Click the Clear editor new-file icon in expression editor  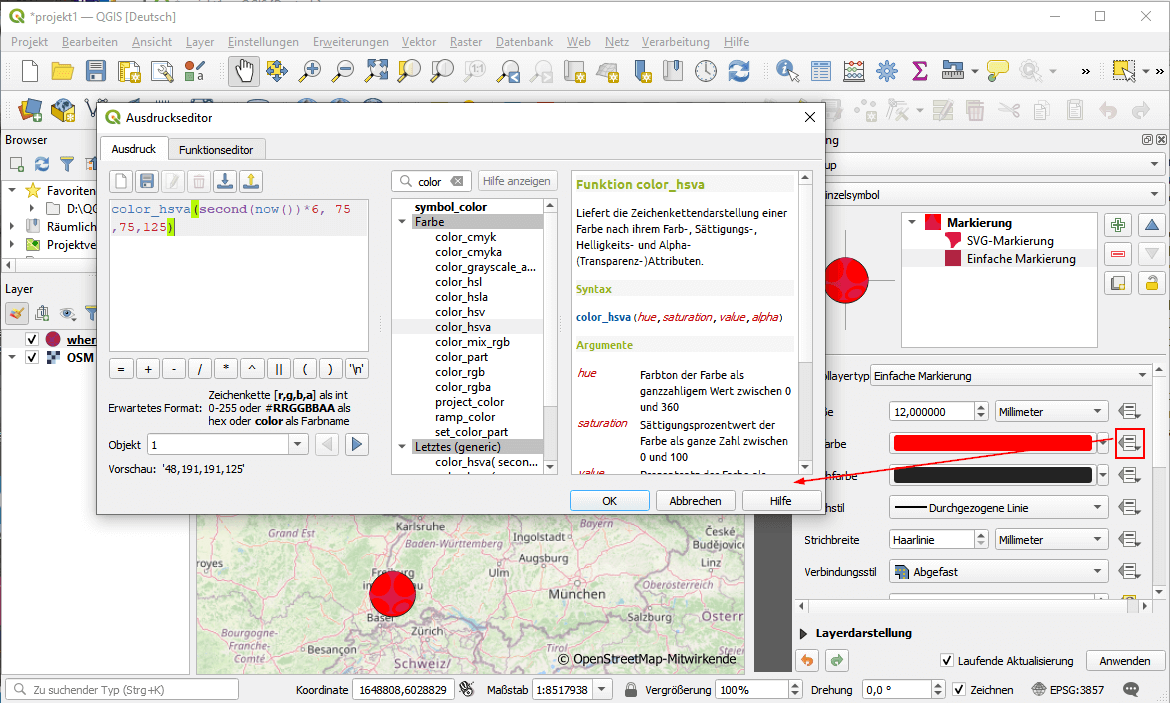[121, 181]
